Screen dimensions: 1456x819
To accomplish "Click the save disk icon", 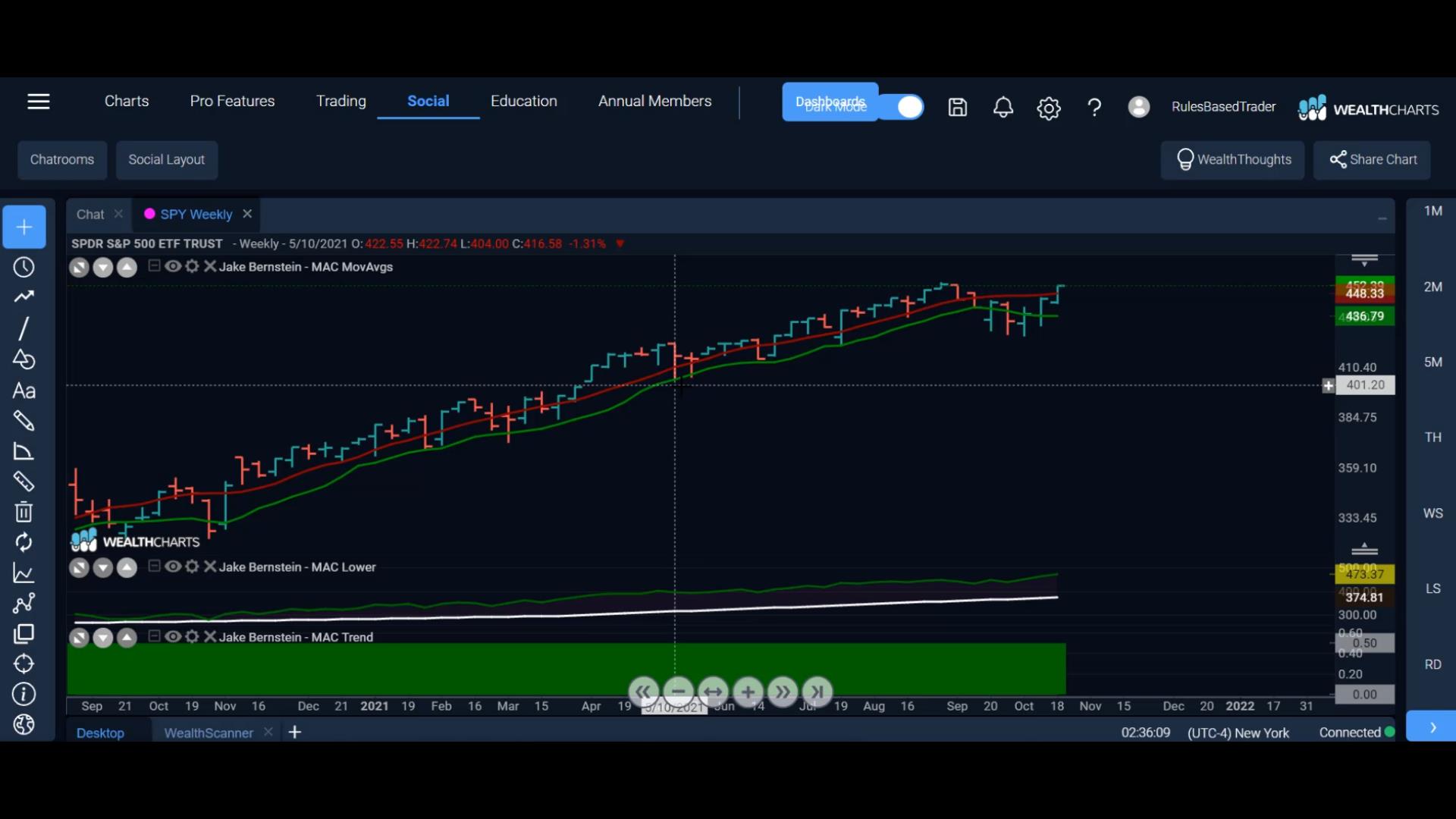I will click(958, 107).
